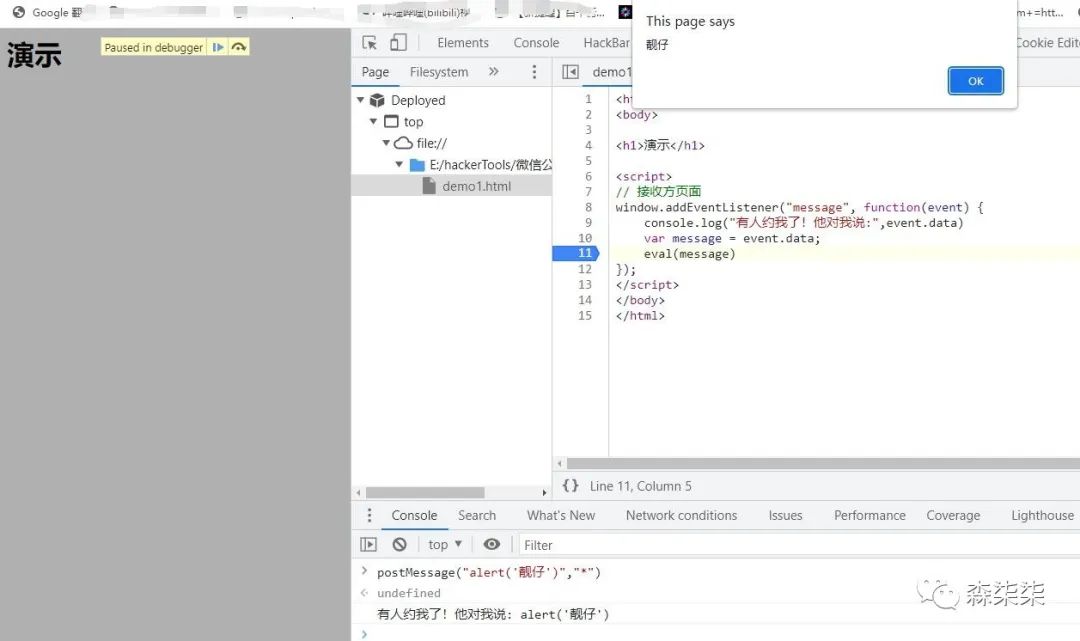Step over next function call
This screenshot has width=1080, height=641.
(238, 47)
